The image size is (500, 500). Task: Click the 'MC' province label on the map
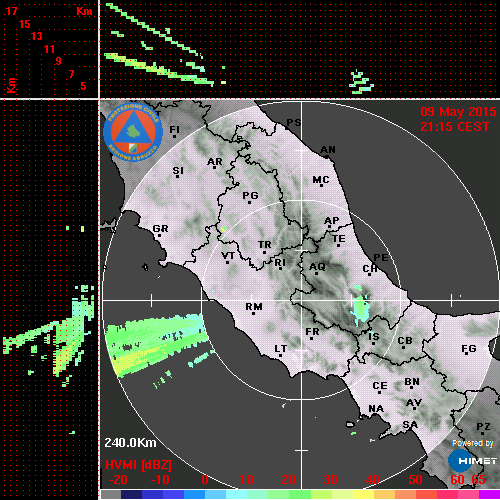click(321, 180)
